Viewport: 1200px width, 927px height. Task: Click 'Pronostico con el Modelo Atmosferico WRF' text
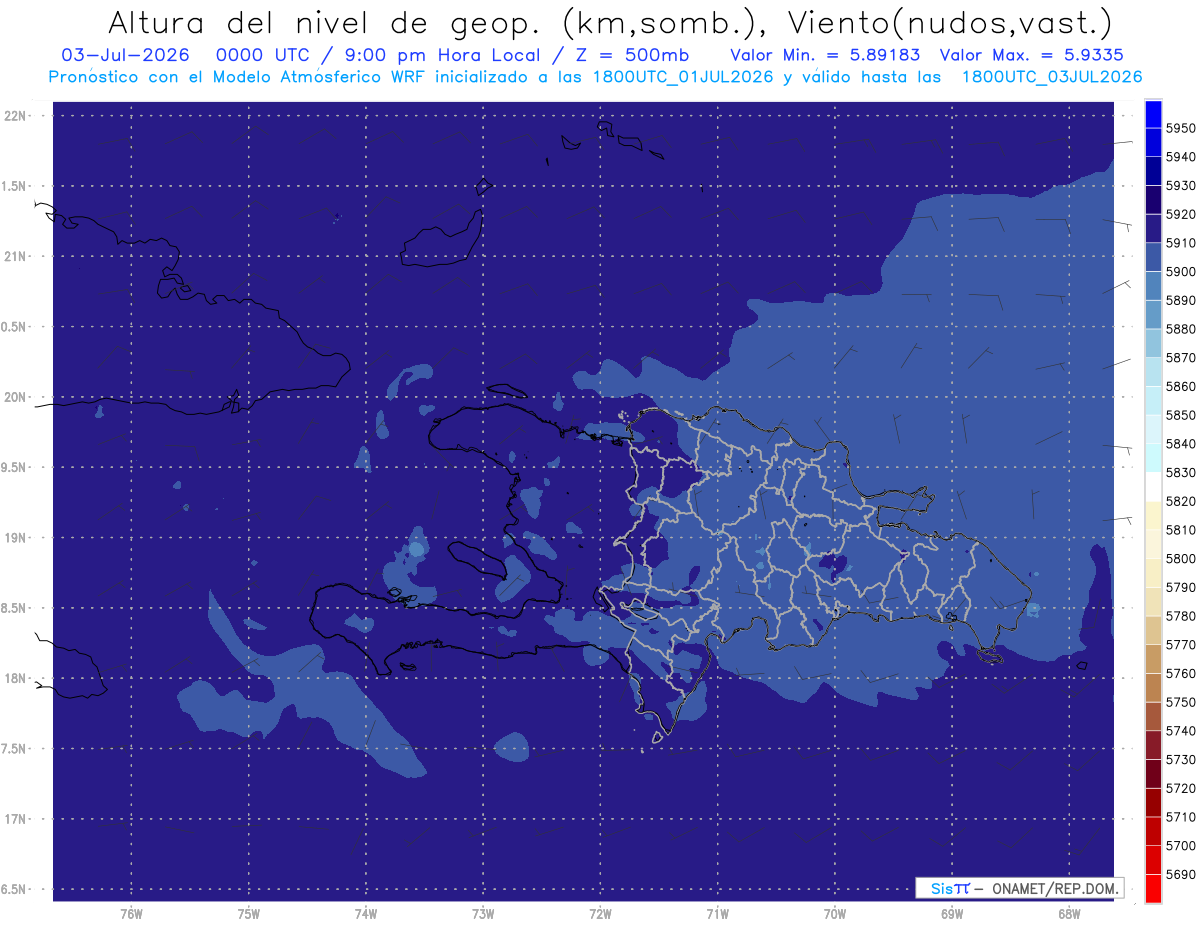(x=239, y=77)
